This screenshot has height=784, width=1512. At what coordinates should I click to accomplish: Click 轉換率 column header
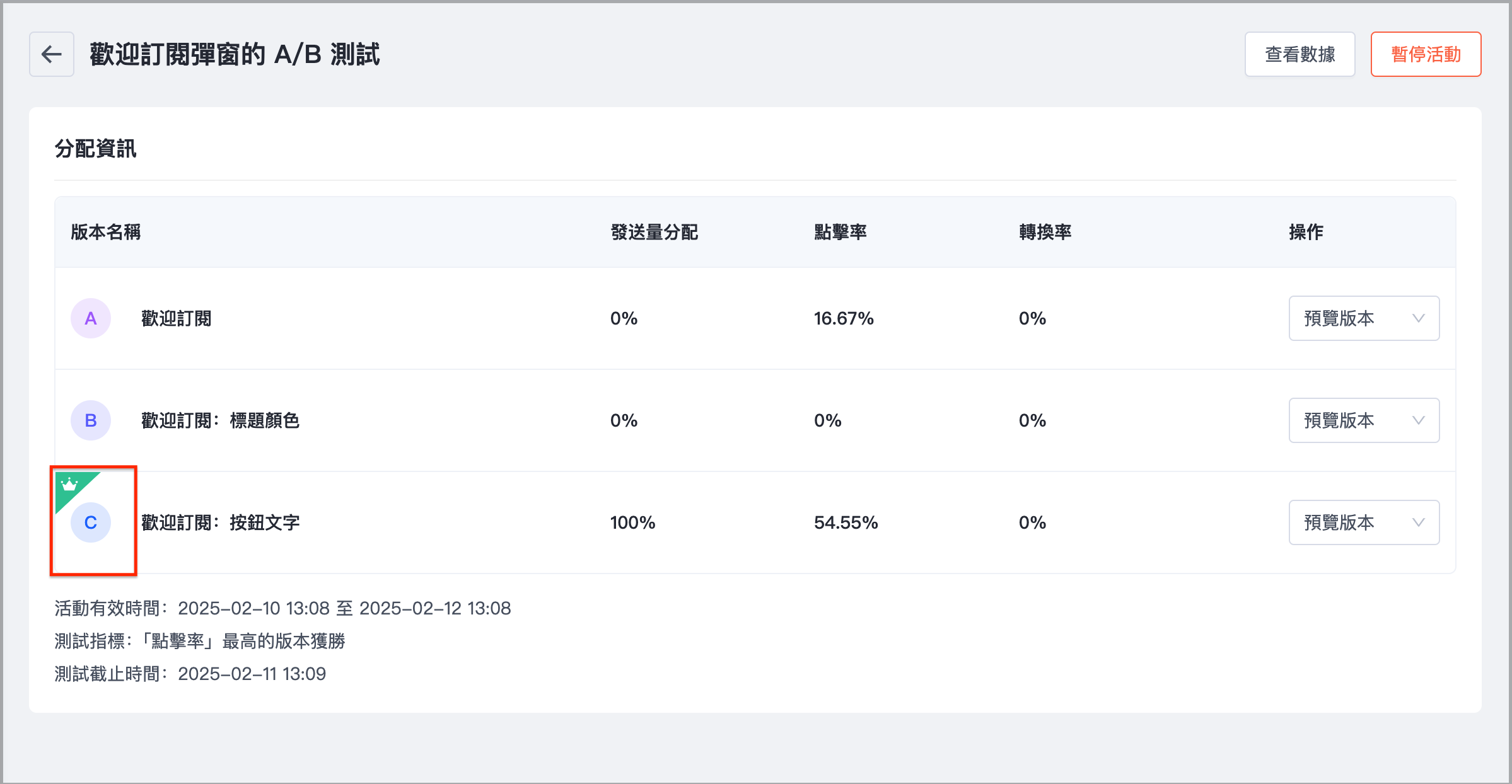(x=1045, y=232)
